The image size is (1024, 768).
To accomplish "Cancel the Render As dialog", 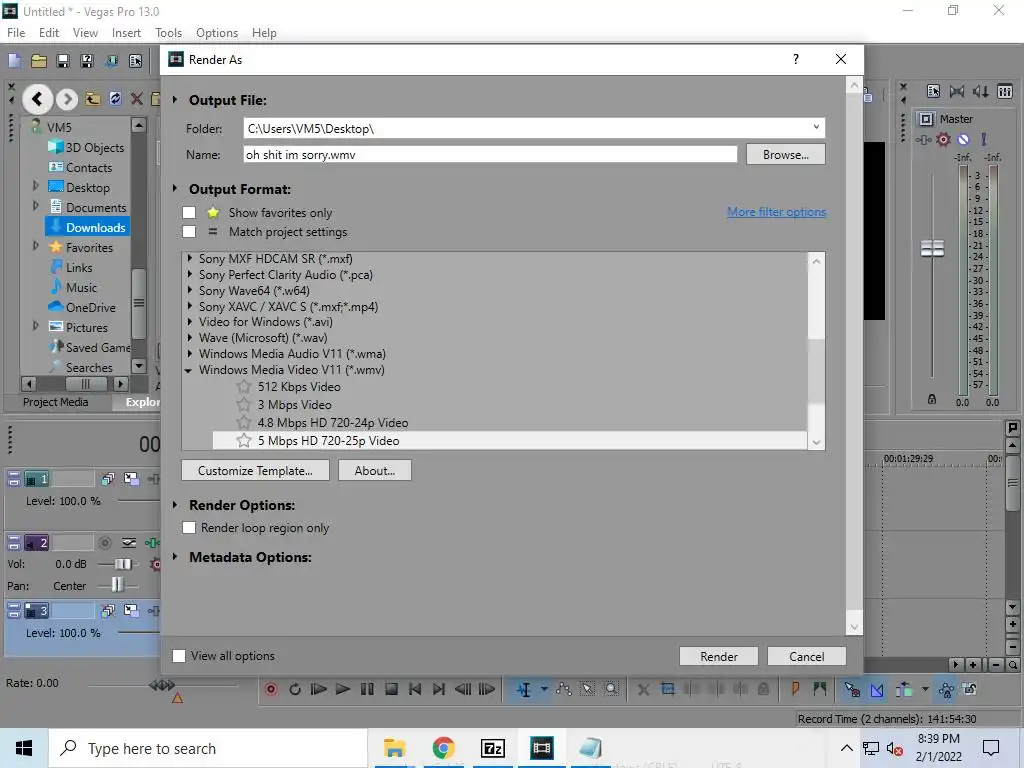I will pos(807,656).
